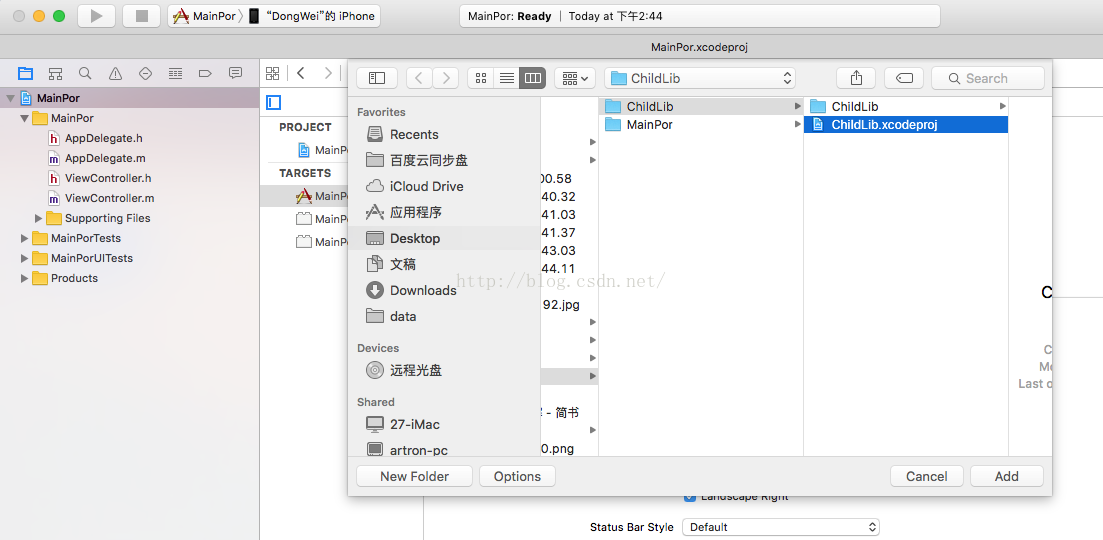Open the Symbol navigator hierarchy icon

[56, 73]
